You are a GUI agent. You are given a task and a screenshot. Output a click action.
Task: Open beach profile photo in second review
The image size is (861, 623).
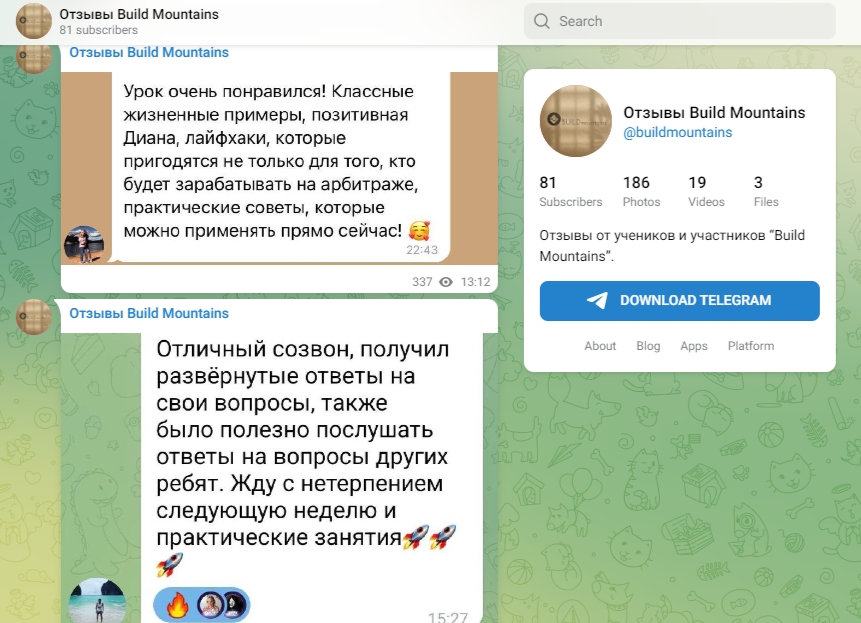pyautogui.click(x=97, y=600)
